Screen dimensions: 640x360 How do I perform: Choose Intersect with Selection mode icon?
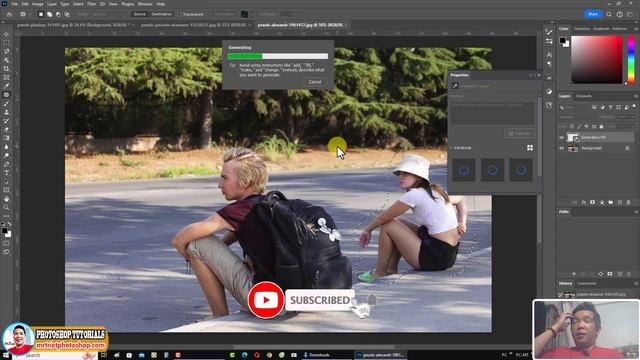[x=67, y=14]
